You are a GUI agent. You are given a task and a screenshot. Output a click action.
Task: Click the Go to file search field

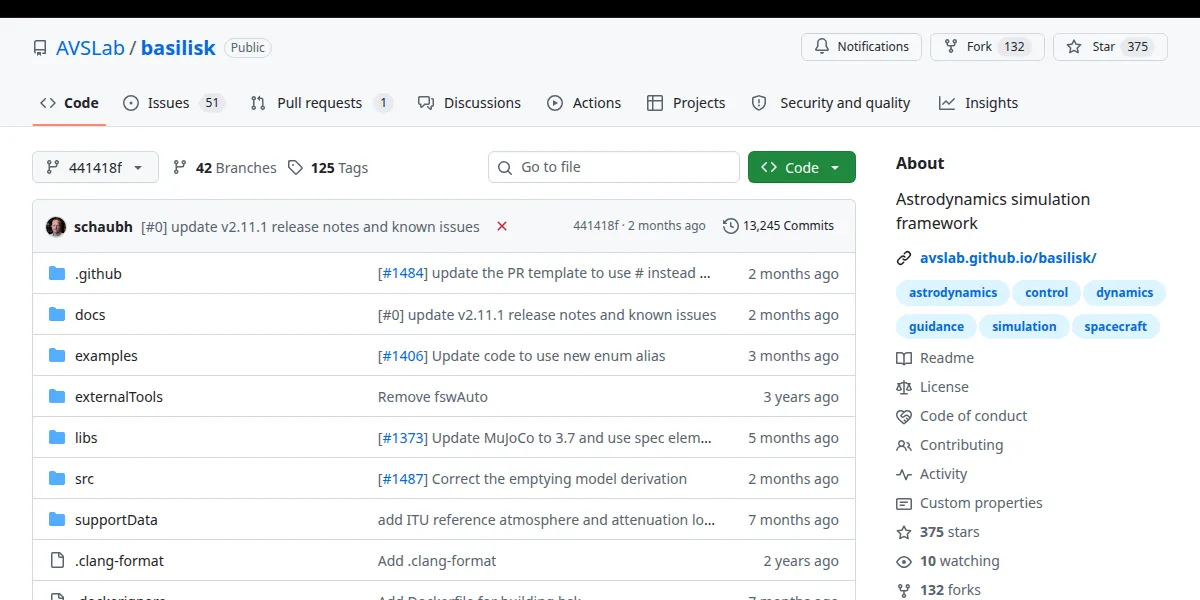(614, 167)
